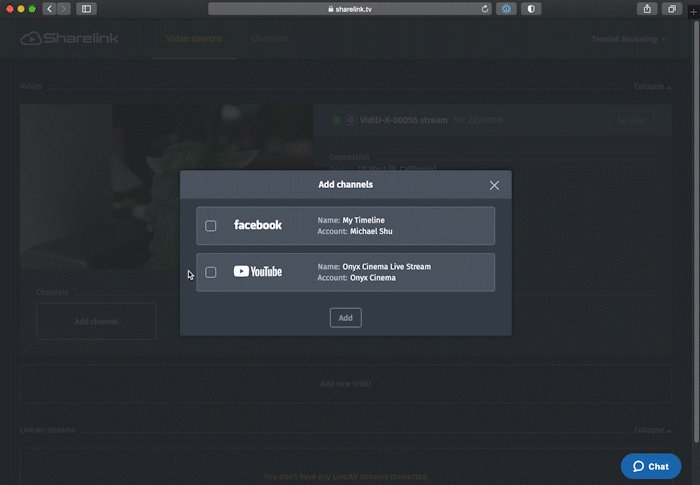Click the Facebook logo in channel list
This screenshot has height=485, width=700.
(258, 226)
